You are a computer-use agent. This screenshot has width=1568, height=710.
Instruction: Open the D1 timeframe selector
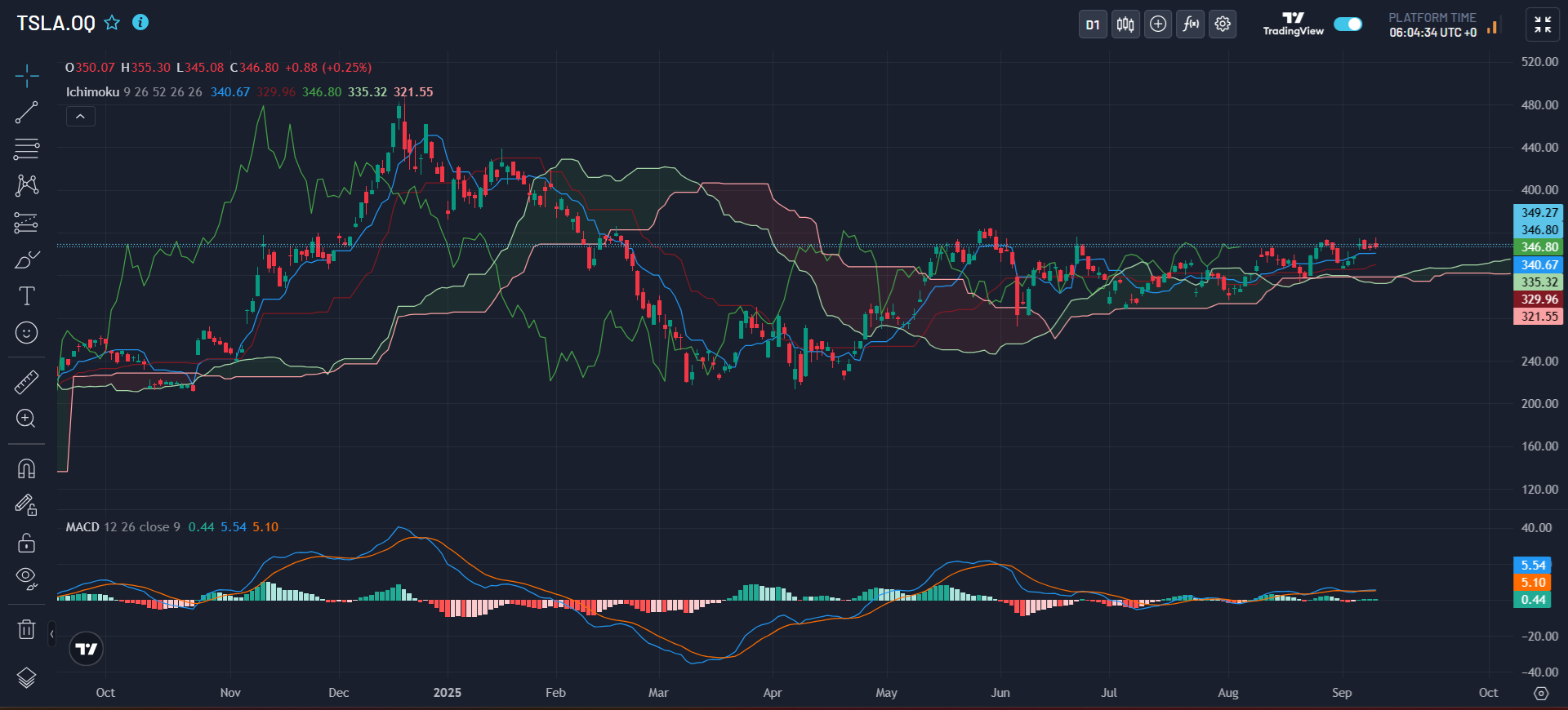point(1093,24)
